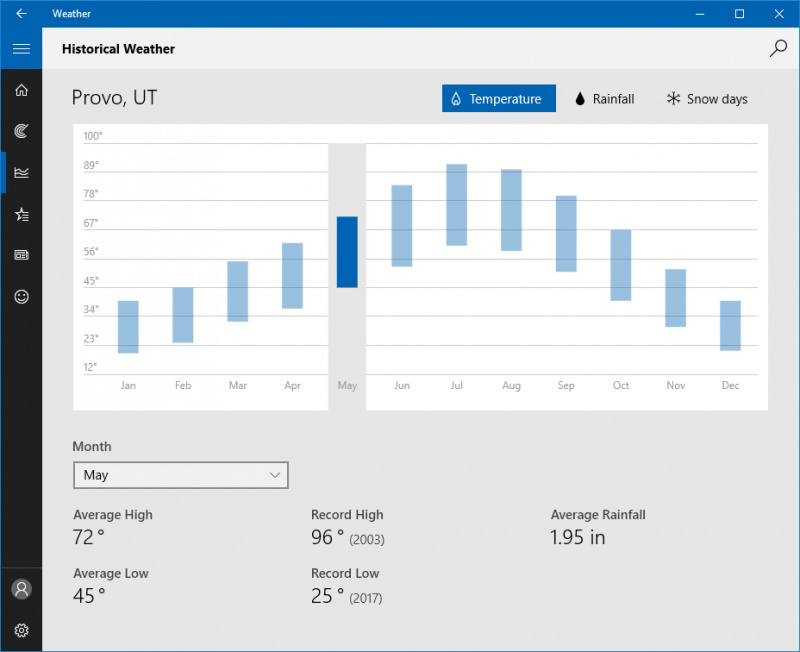The image size is (800, 652).
Task: Click the Record High value 96°
Action: (x=327, y=537)
